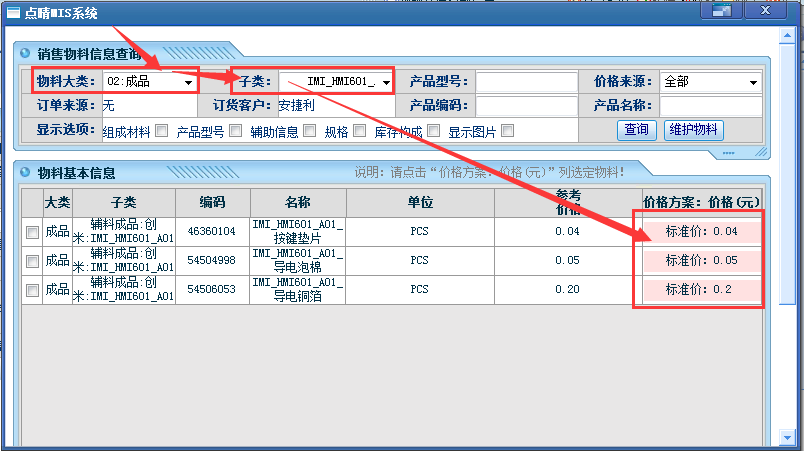Click the 维护物料 button
The height and width of the screenshot is (451, 804).
pos(693,130)
